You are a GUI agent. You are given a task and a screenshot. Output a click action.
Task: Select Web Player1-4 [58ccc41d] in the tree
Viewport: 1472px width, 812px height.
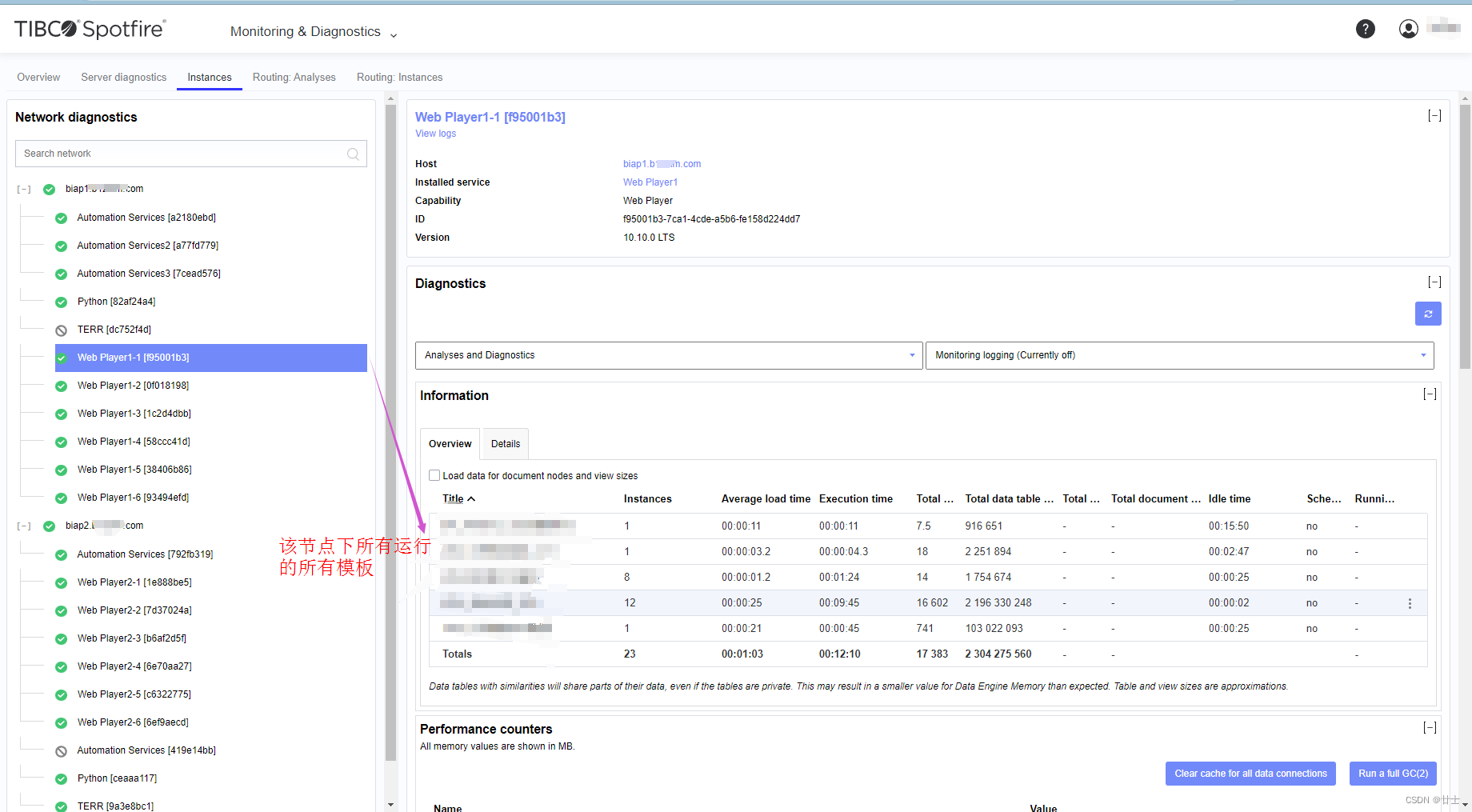[134, 442]
